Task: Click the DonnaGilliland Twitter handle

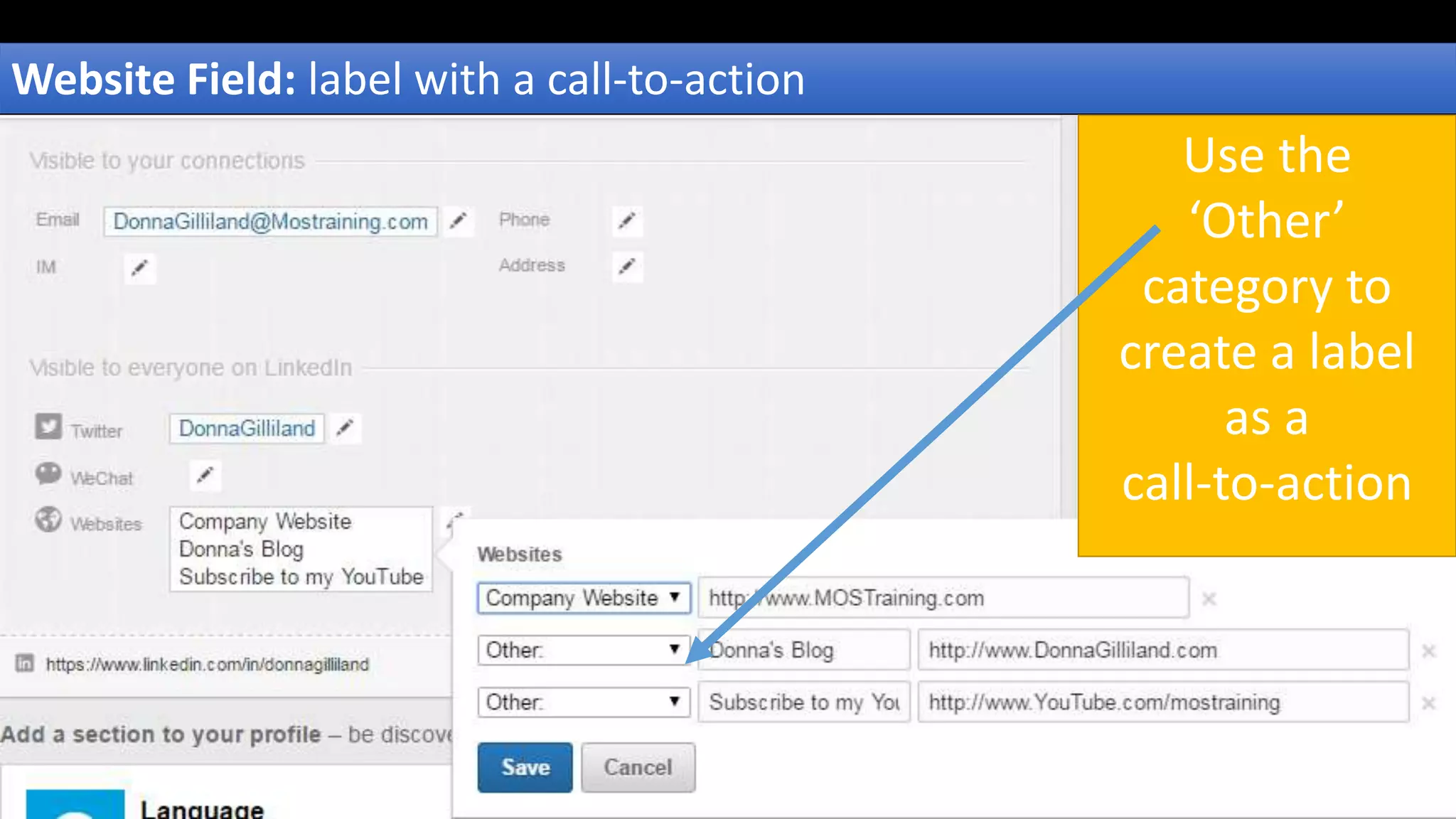Action: click(247, 428)
